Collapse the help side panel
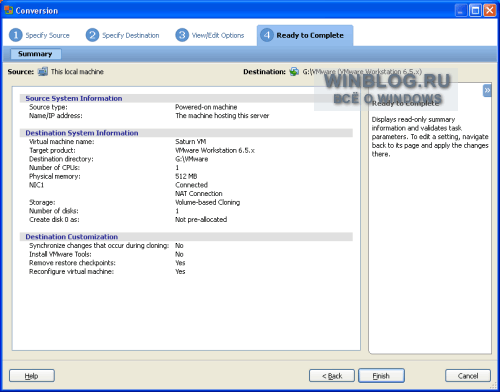This screenshot has width=500, height=392. click(487, 90)
